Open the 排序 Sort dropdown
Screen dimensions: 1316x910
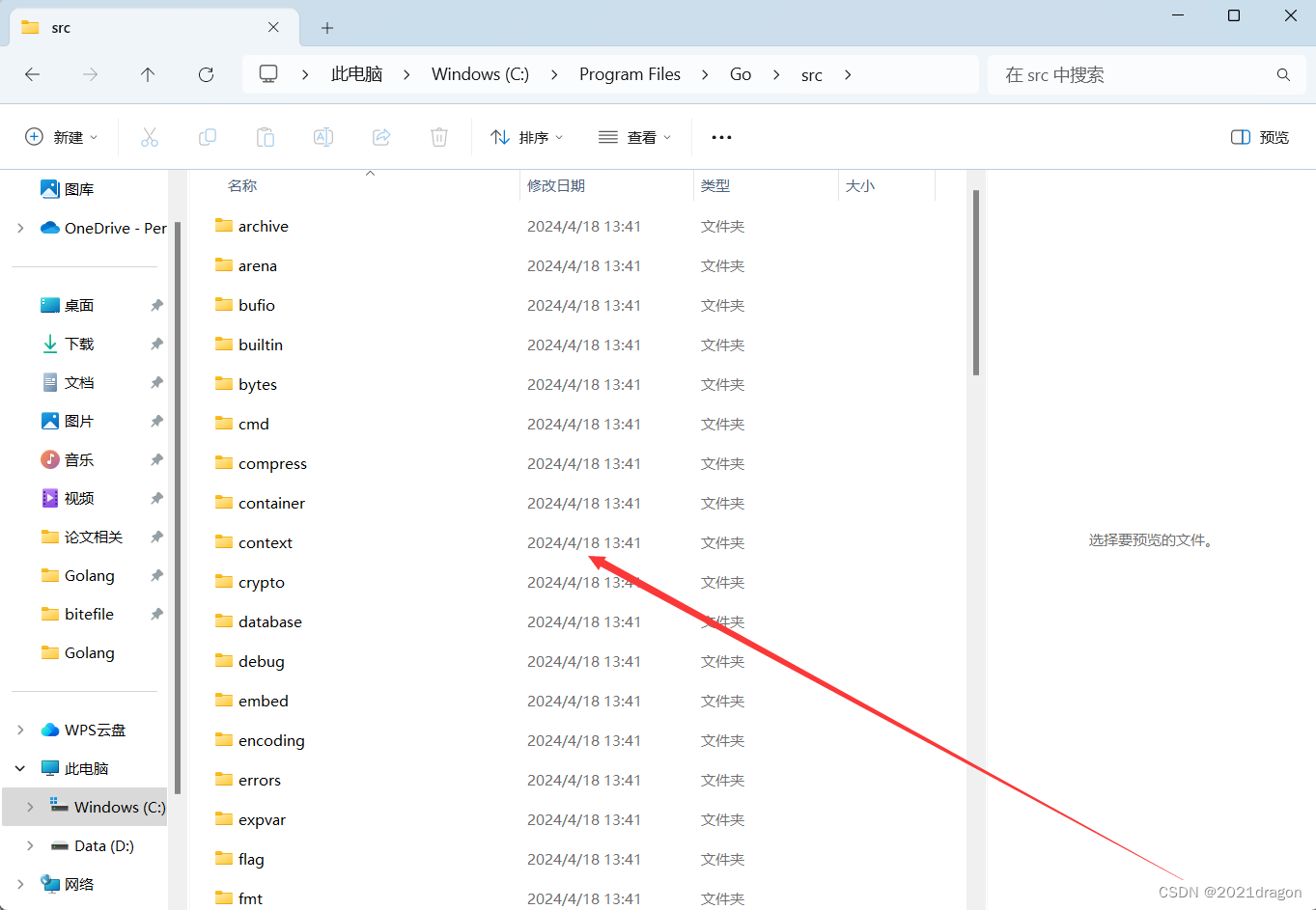[526, 137]
